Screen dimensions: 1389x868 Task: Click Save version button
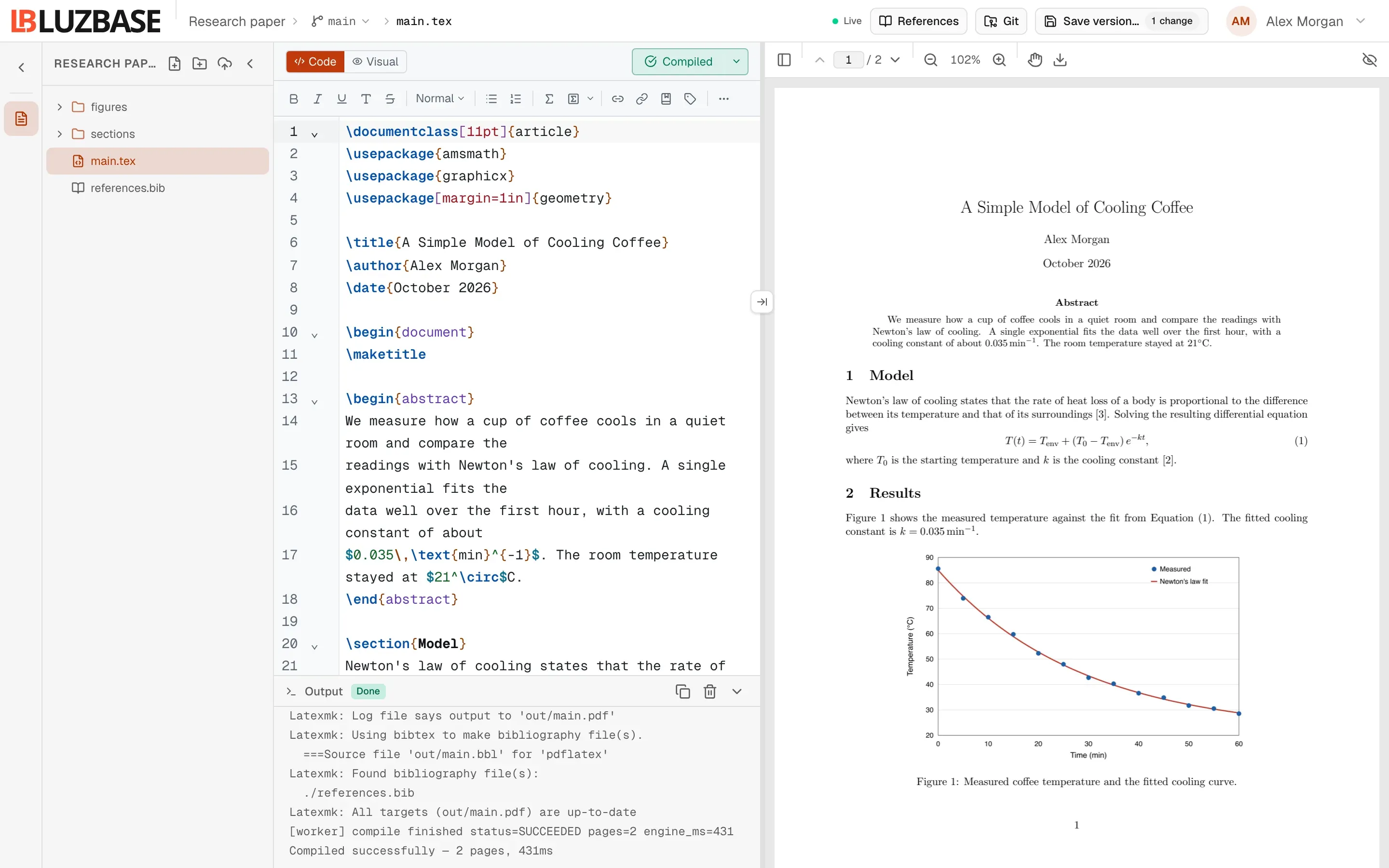pos(1121,21)
